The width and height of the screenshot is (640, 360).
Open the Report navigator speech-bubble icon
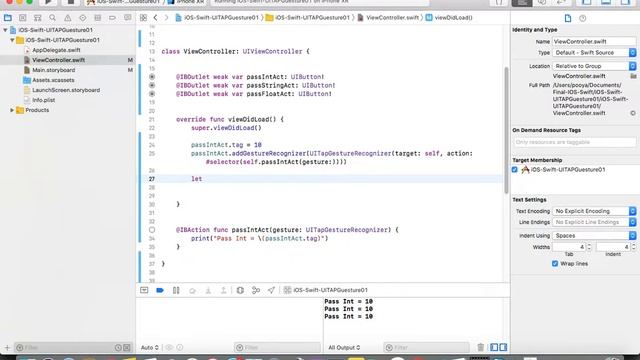(x=127, y=18)
